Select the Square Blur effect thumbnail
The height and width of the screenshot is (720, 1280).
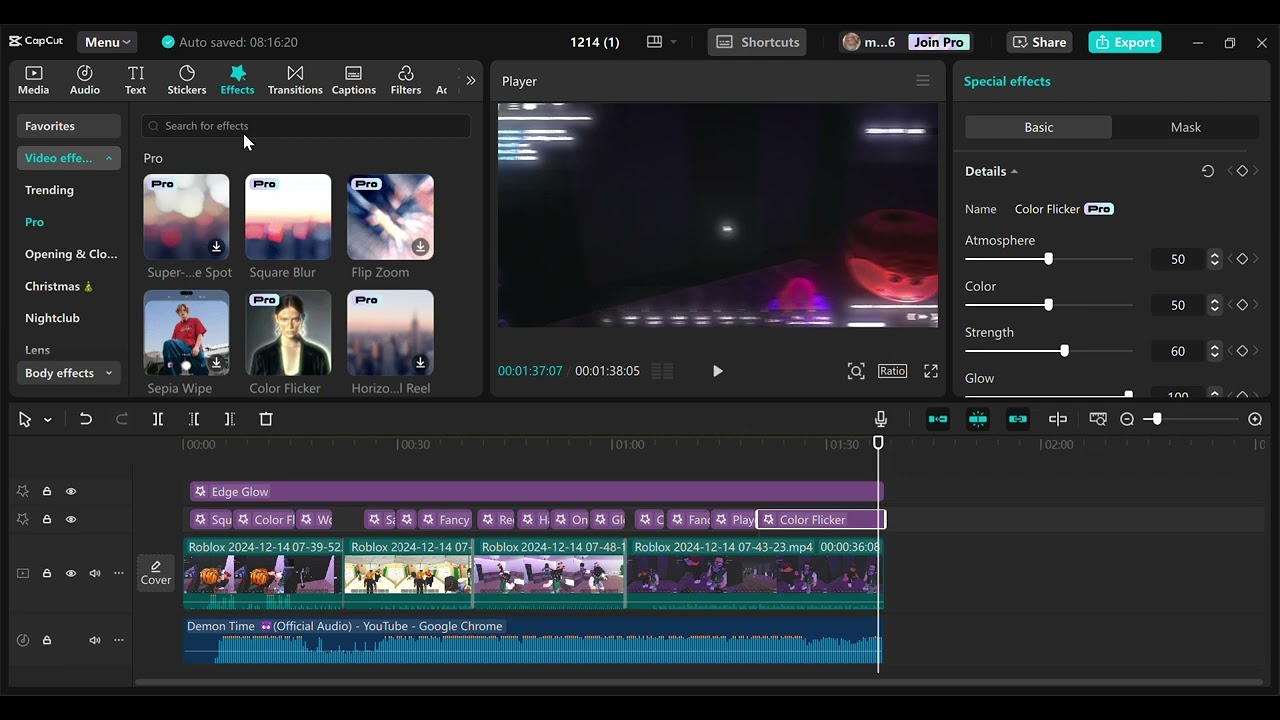pos(288,217)
